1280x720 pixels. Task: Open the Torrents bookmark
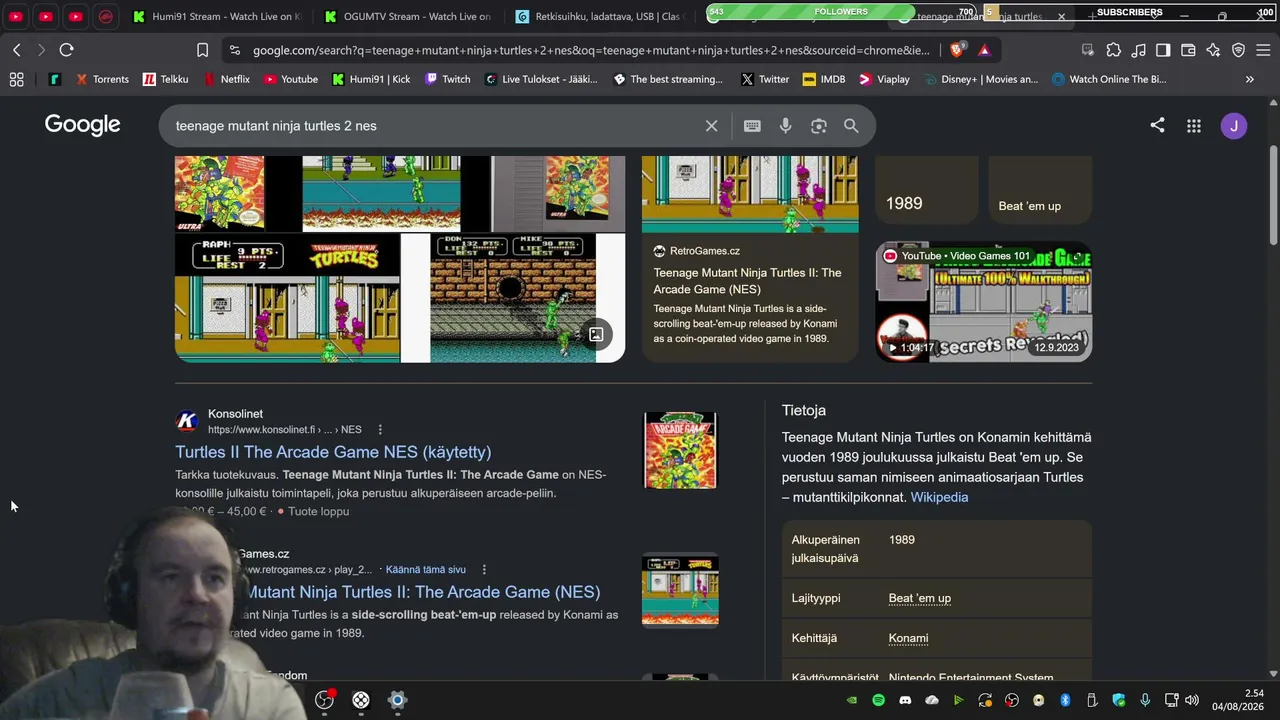[102, 79]
